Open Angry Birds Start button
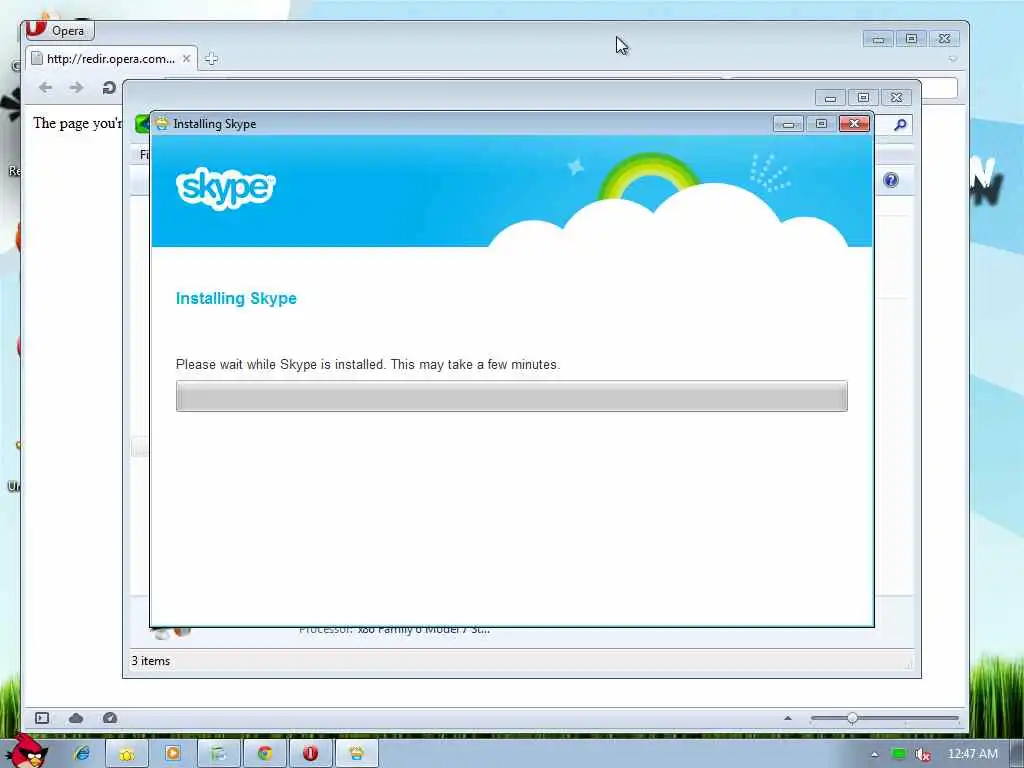1024x768 pixels. 26,751
